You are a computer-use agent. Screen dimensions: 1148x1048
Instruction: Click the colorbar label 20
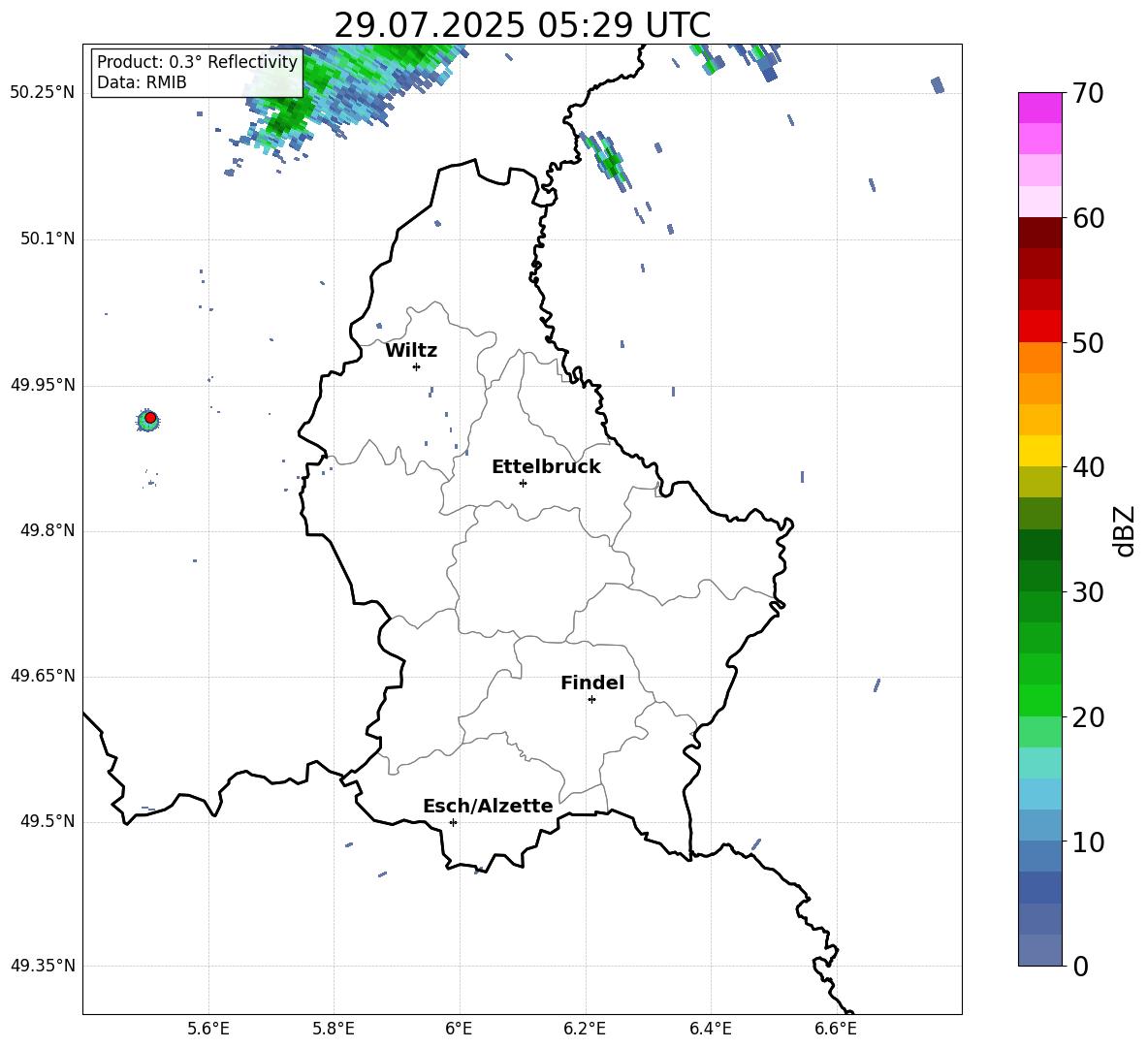tap(1087, 717)
